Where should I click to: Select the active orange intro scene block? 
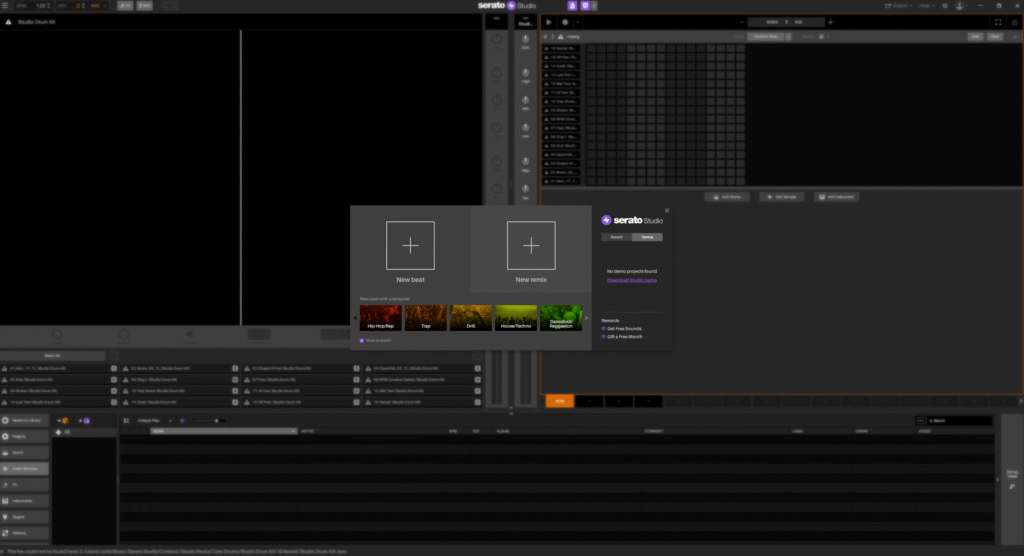[560, 401]
